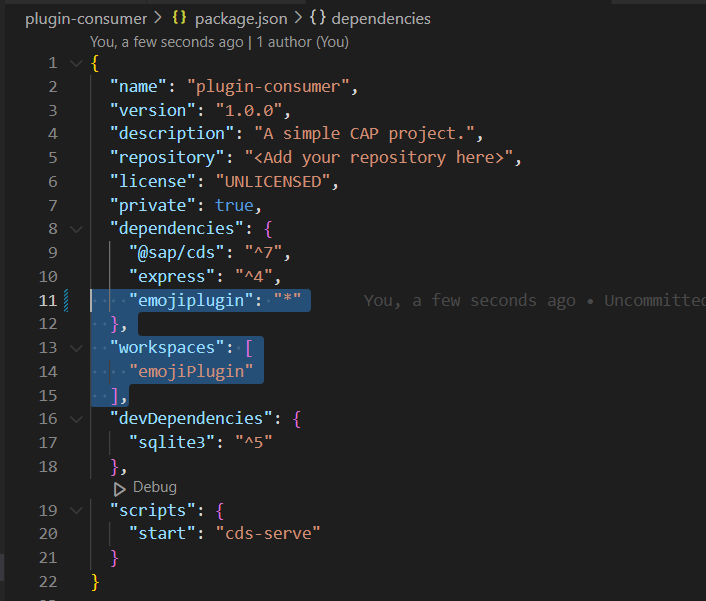This screenshot has width=706, height=601.
Task: Click the "plugin-consumer" value string
Action: (x=268, y=86)
